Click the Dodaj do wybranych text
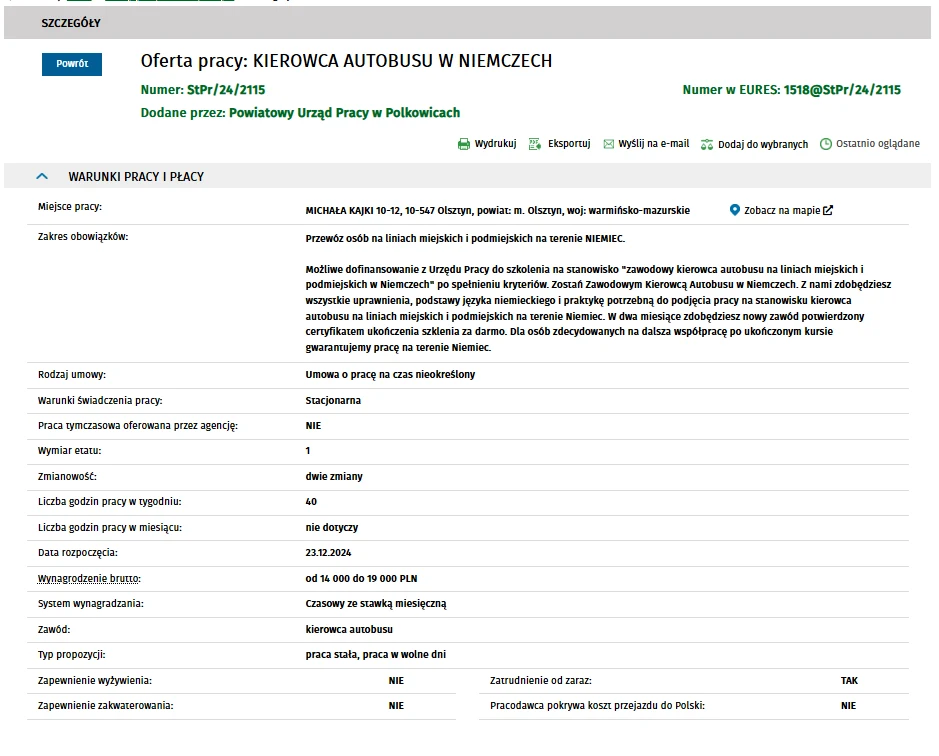This screenshot has height=756, width=939. tap(762, 145)
